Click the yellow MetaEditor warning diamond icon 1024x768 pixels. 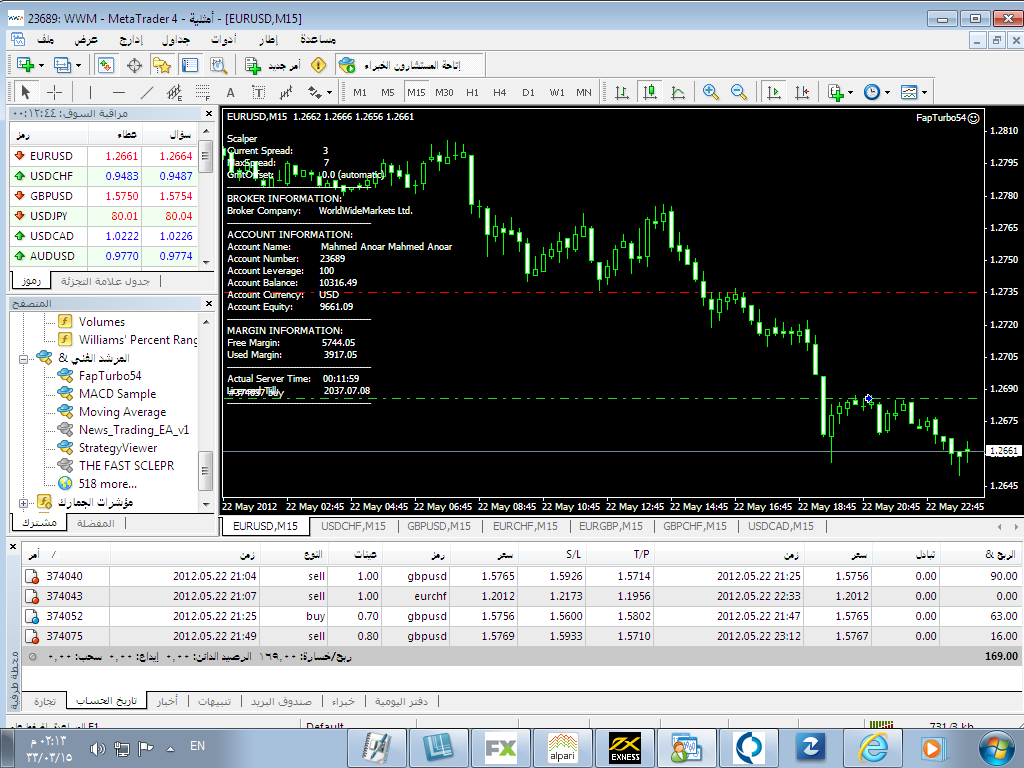pyautogui.click(x=318, y=65)
